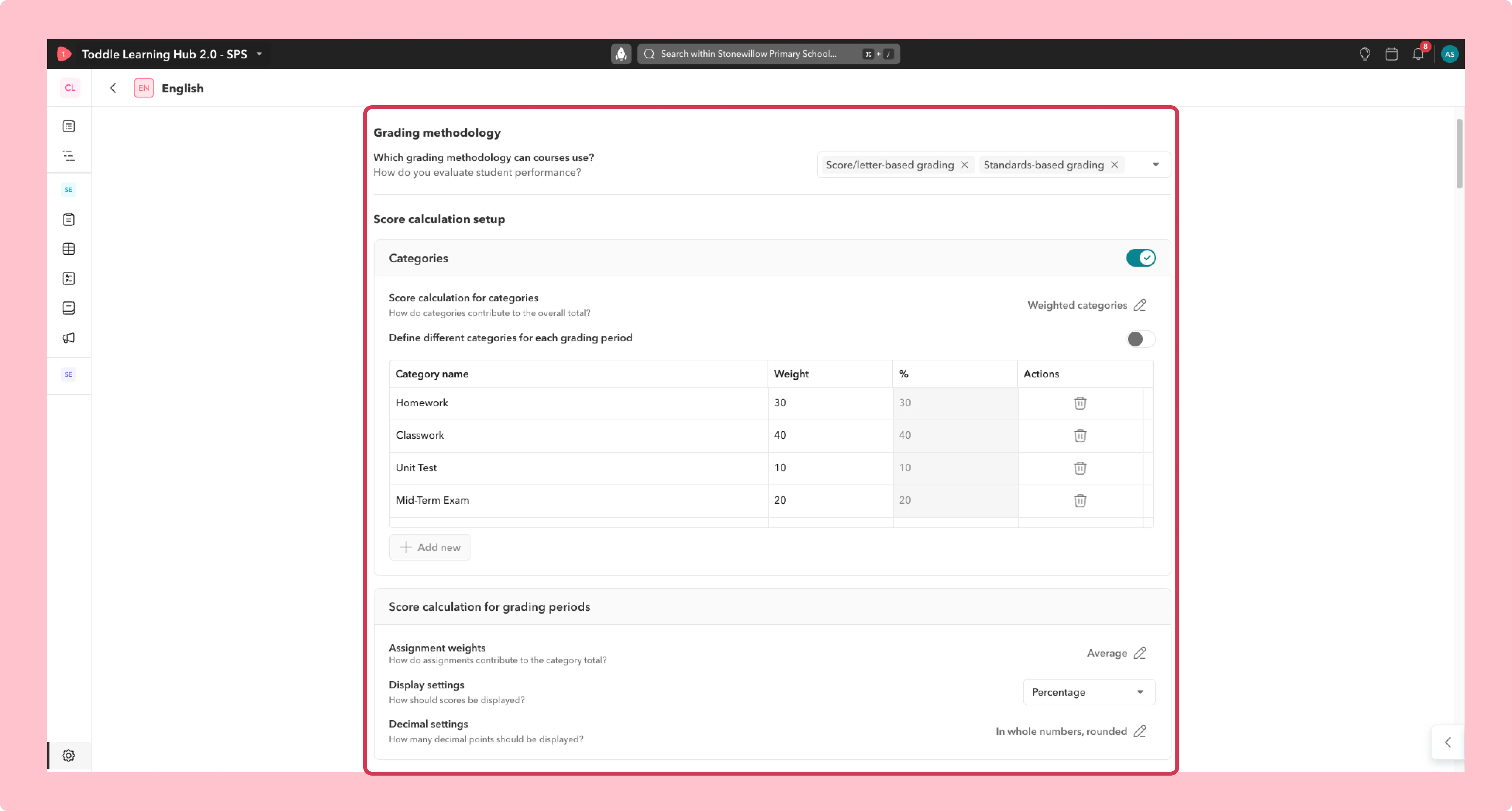Click the Score calculation setup heading
The height and width of the screenshot is (811, 1512).
click(x=439, y=219)
